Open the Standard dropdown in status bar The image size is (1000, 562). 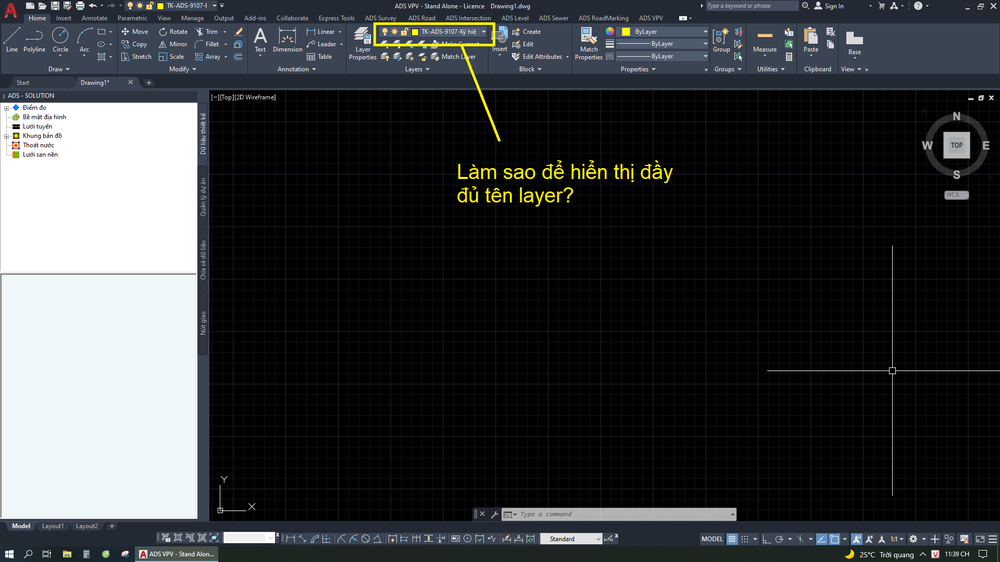click(571, 539)
